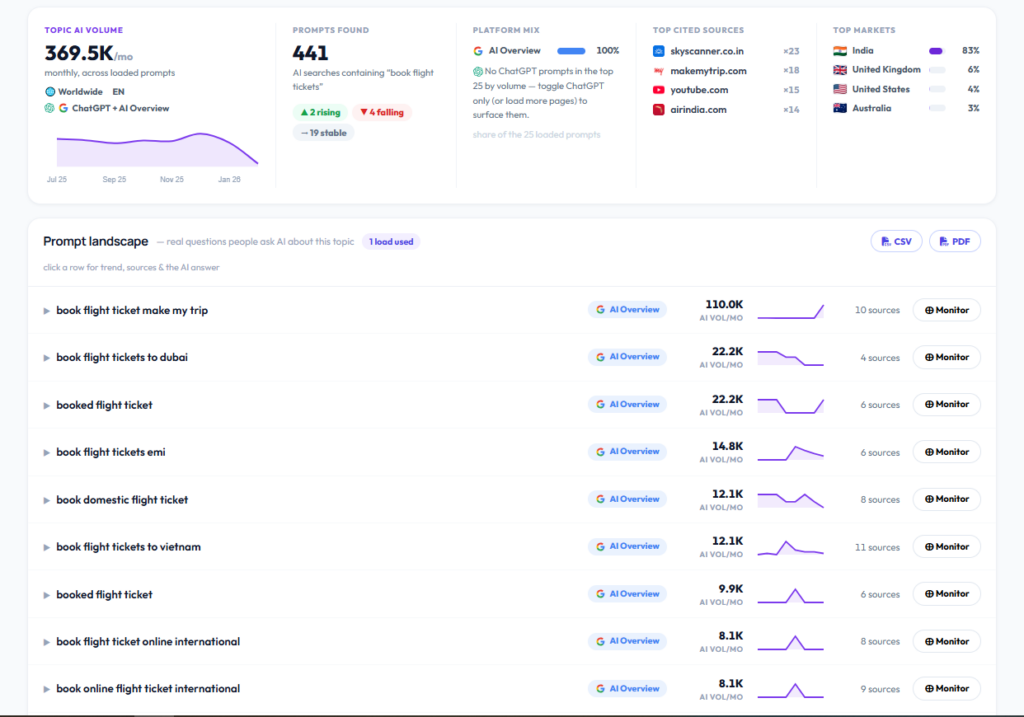Click the topic AI volume trend chart
1024x717 pixels.
tap(157, 149)
